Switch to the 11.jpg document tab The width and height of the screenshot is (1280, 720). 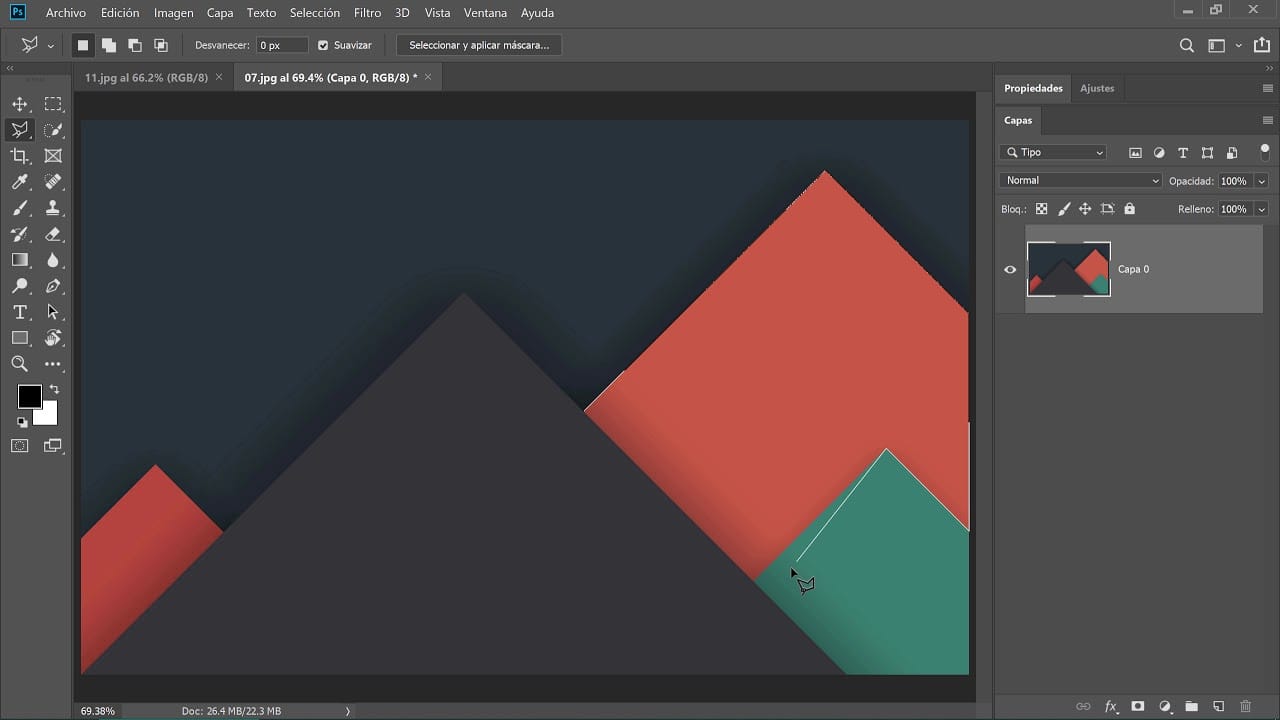point(146,77)
